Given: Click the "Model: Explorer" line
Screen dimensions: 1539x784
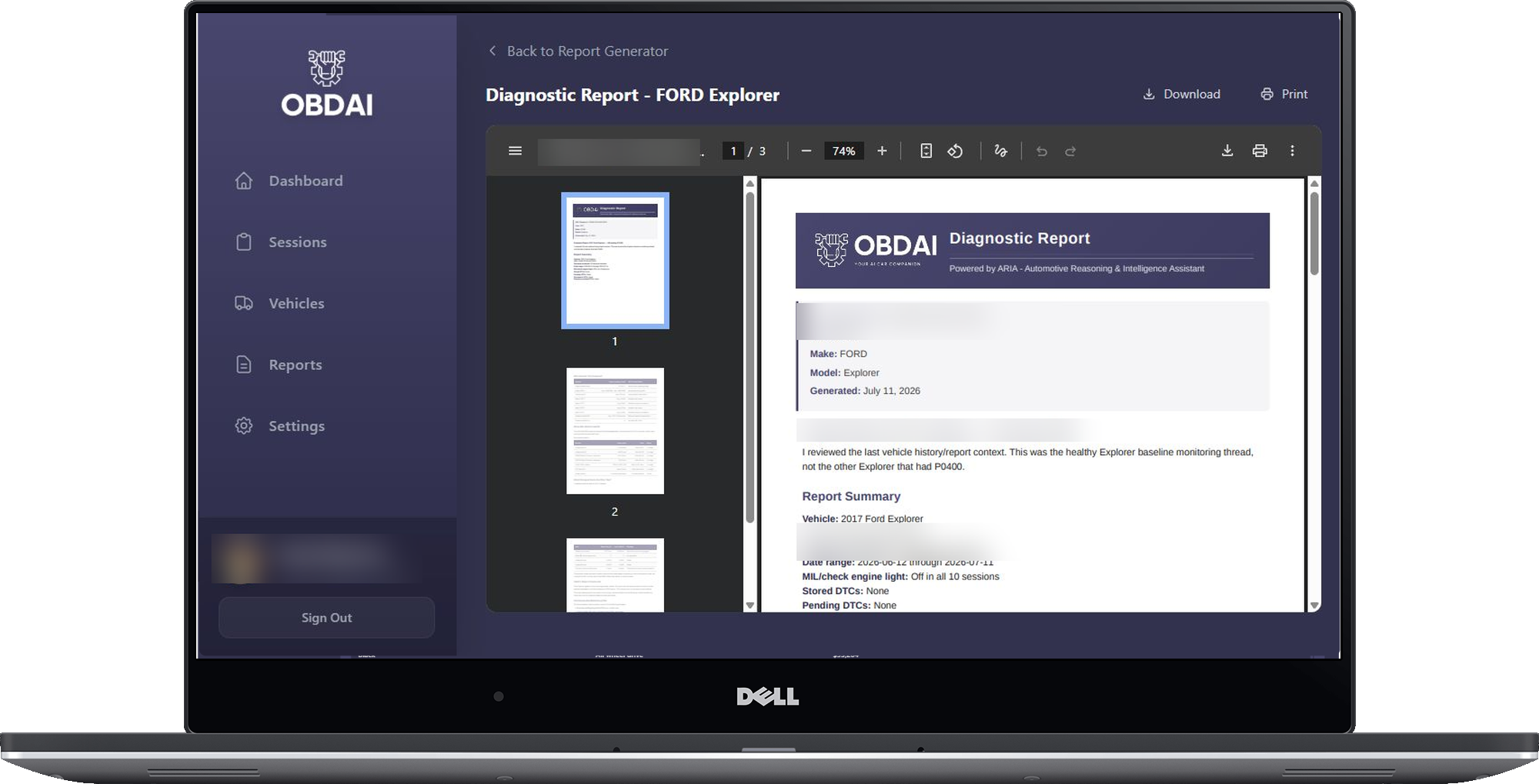Looking at the screenshot, I should tap(844, 372).
